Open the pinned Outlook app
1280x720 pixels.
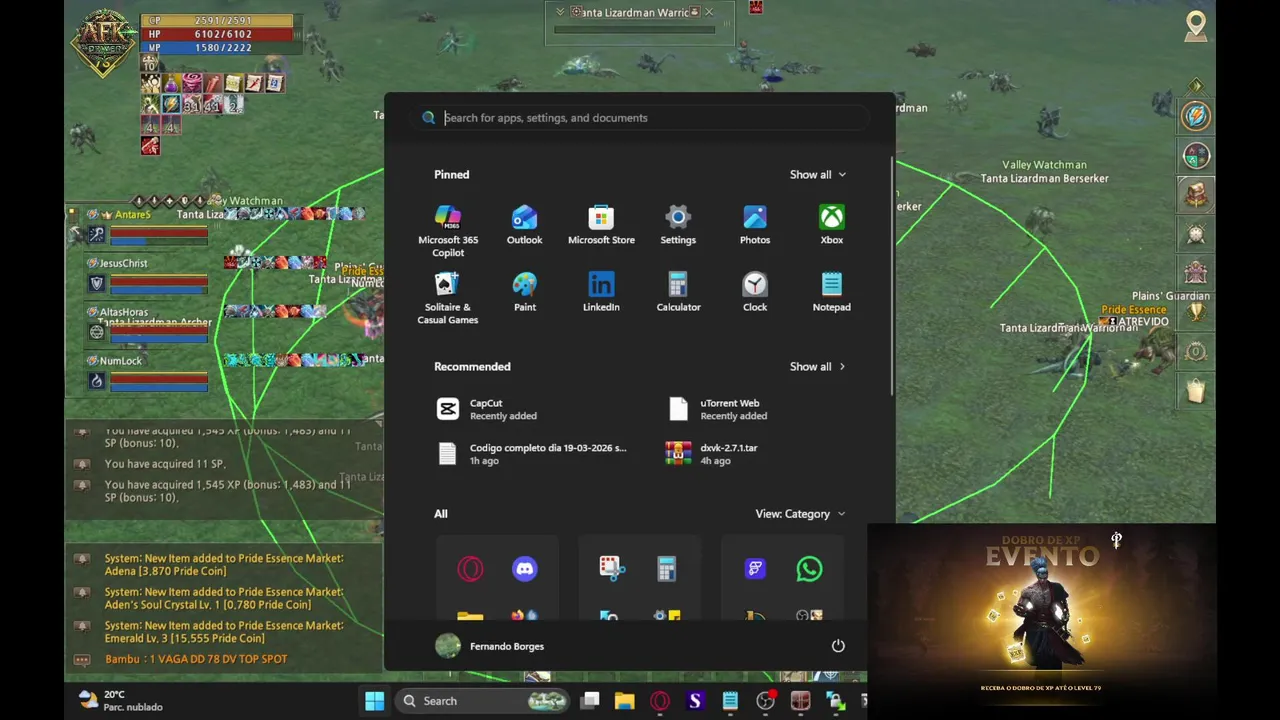pyautogui.click(x=524, y=225)
